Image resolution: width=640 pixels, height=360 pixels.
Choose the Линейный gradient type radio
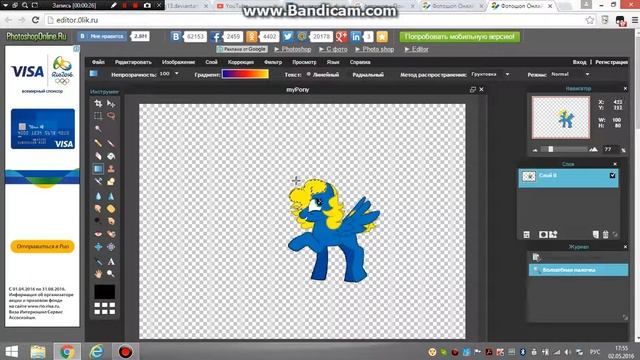pyautogui.click(x=309, y=74)
